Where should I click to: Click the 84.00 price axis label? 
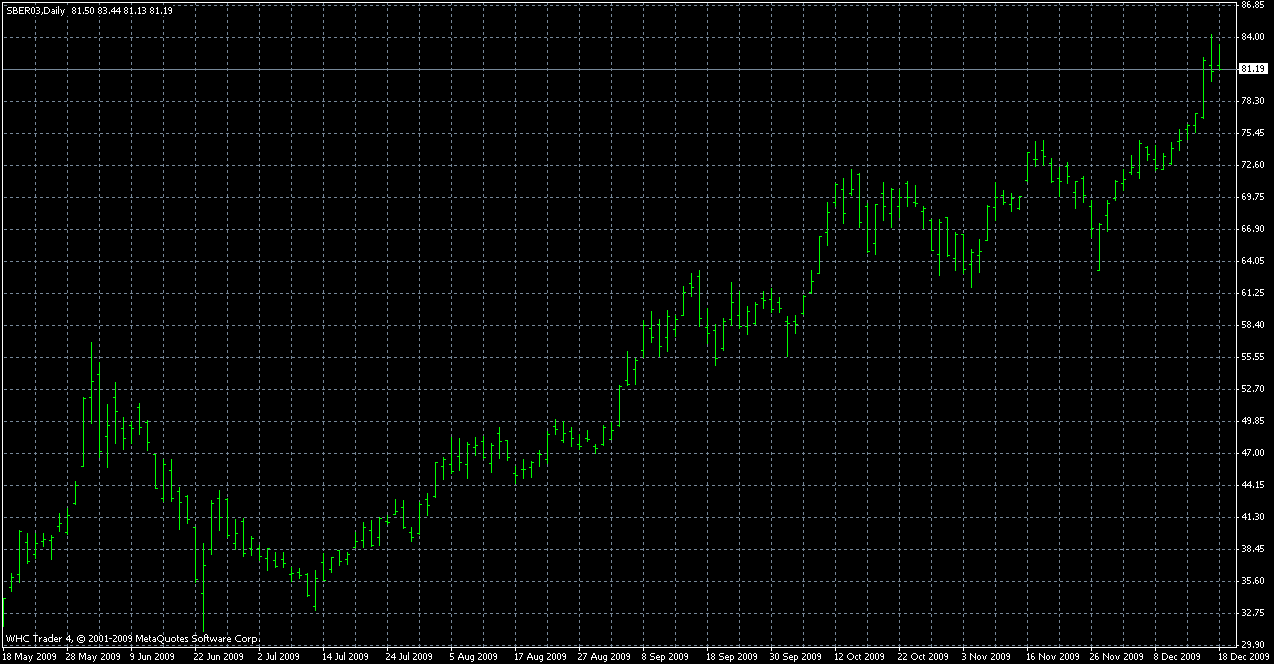pyautogui.click(x=1252, y=37)
